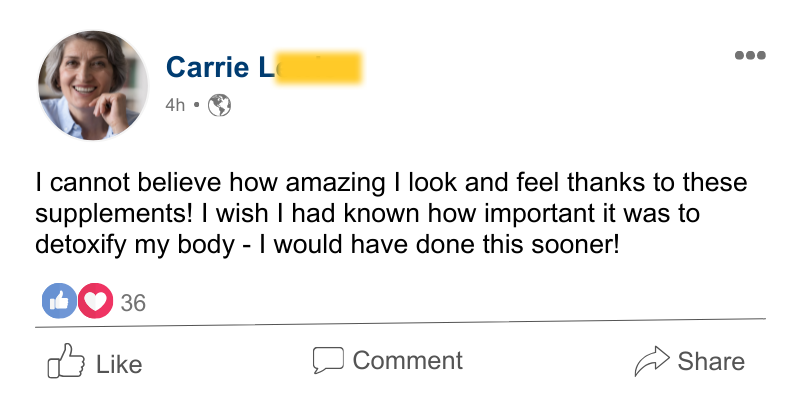Click the speech bubble Comment icon
This screenshot has width=801, height=407.
click(328, 360)
